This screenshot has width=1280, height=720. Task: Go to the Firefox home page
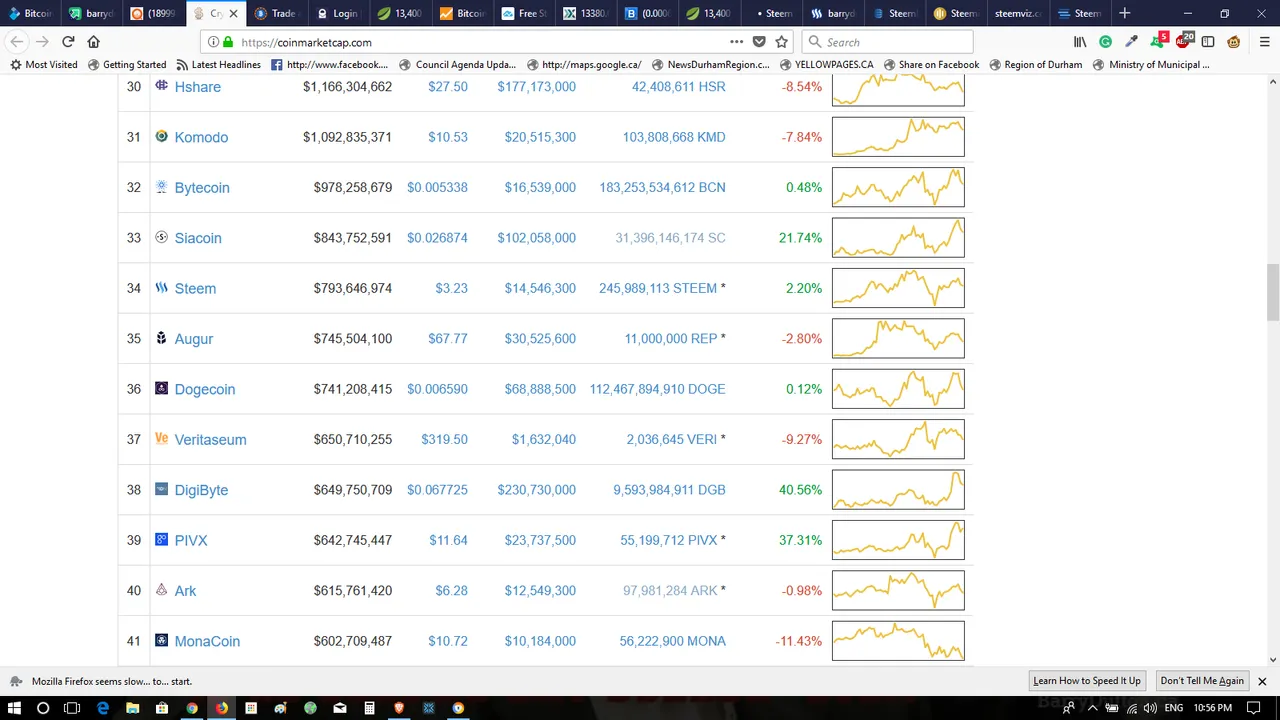93,42
